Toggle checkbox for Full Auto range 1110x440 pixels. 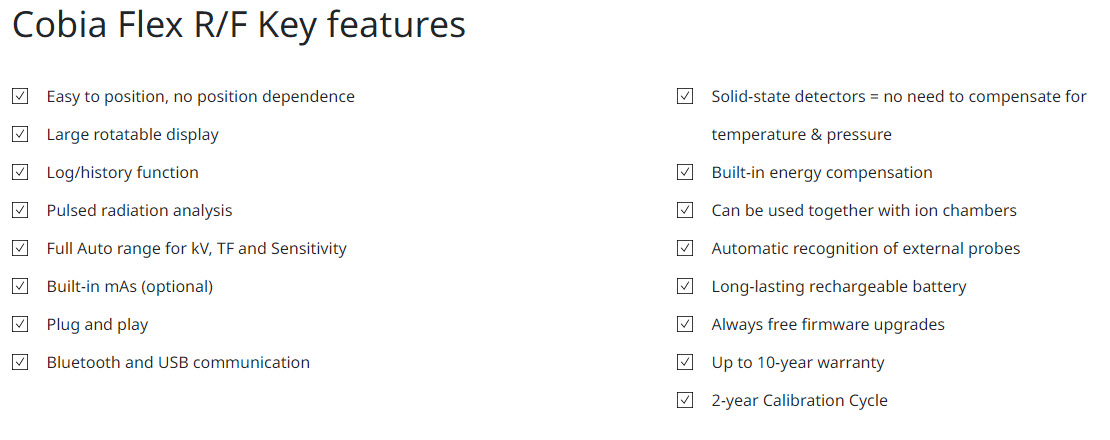pyautogui.click(x=20, y=249)
